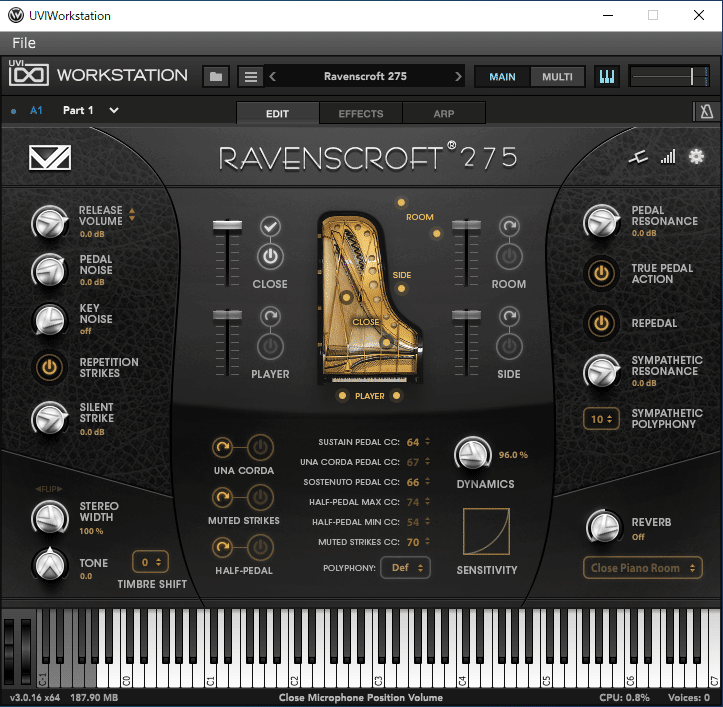Select the A1 part label
Screen dimensions: 723x707
pos(36,111)
